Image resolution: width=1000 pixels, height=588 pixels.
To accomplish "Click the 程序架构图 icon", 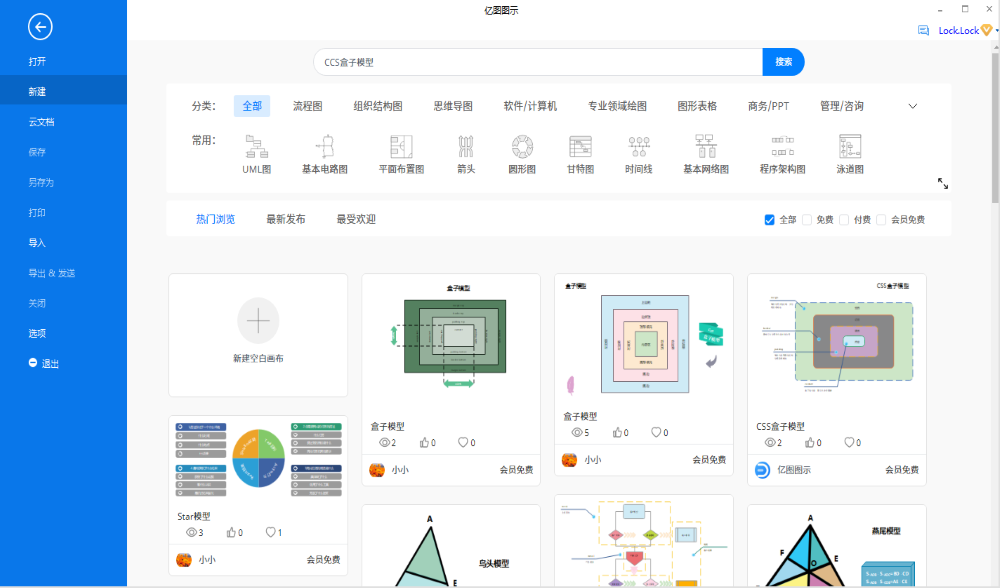I will (x=782, y=148).
